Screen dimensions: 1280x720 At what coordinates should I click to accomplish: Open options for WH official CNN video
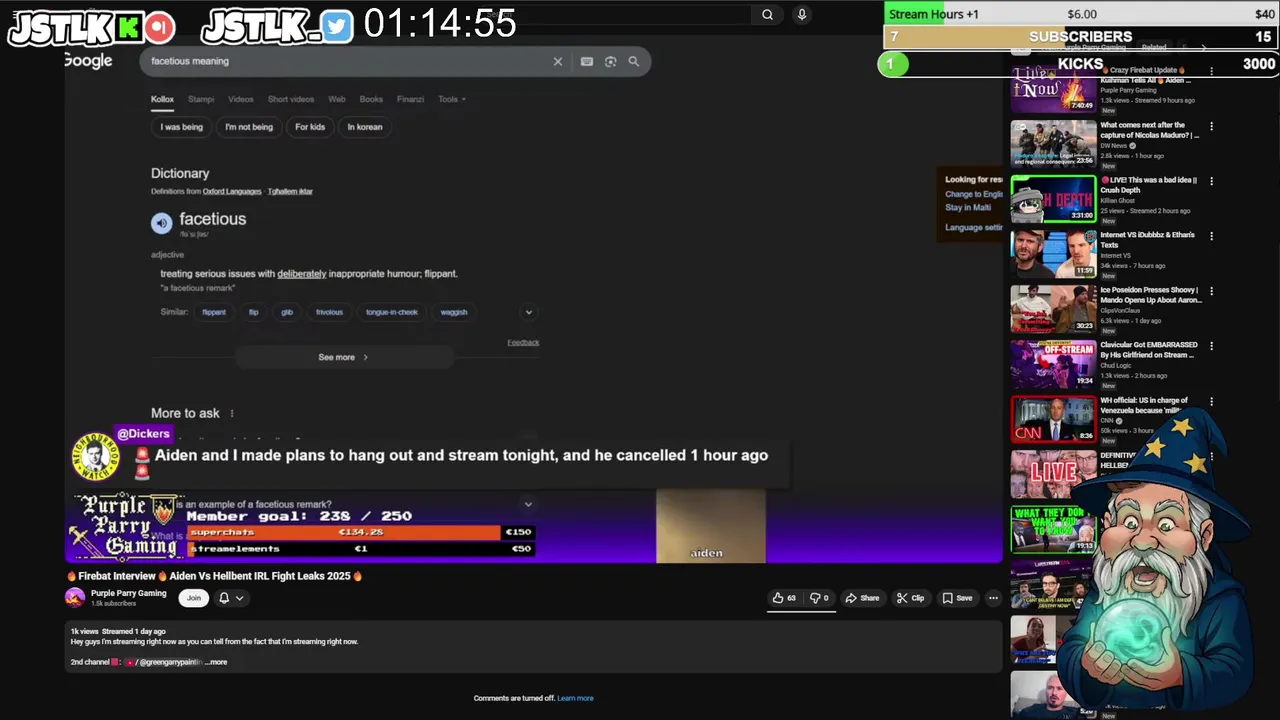point(1211,402)
